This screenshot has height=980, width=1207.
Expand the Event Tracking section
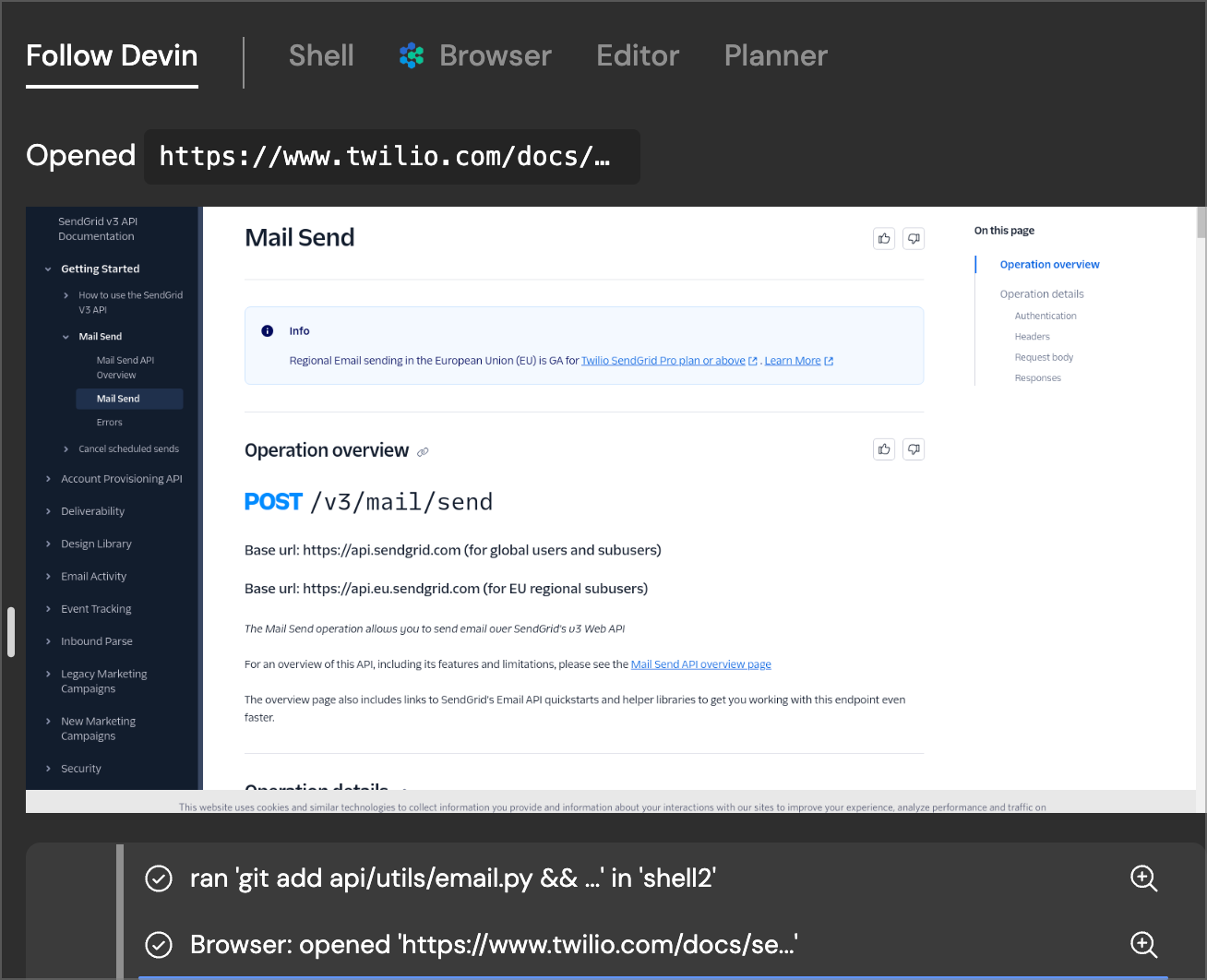pos(48,609)
